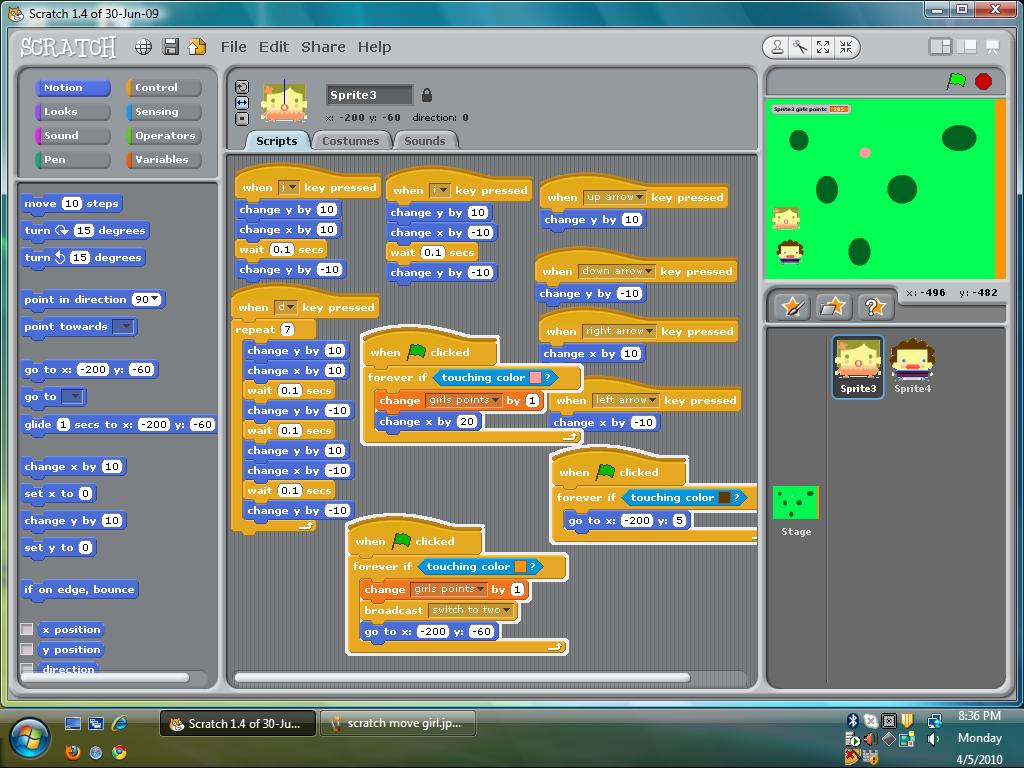This screenshot has height=768, width=1024.
Task: Set rotation style to left-right flip only
Action: 242,103
